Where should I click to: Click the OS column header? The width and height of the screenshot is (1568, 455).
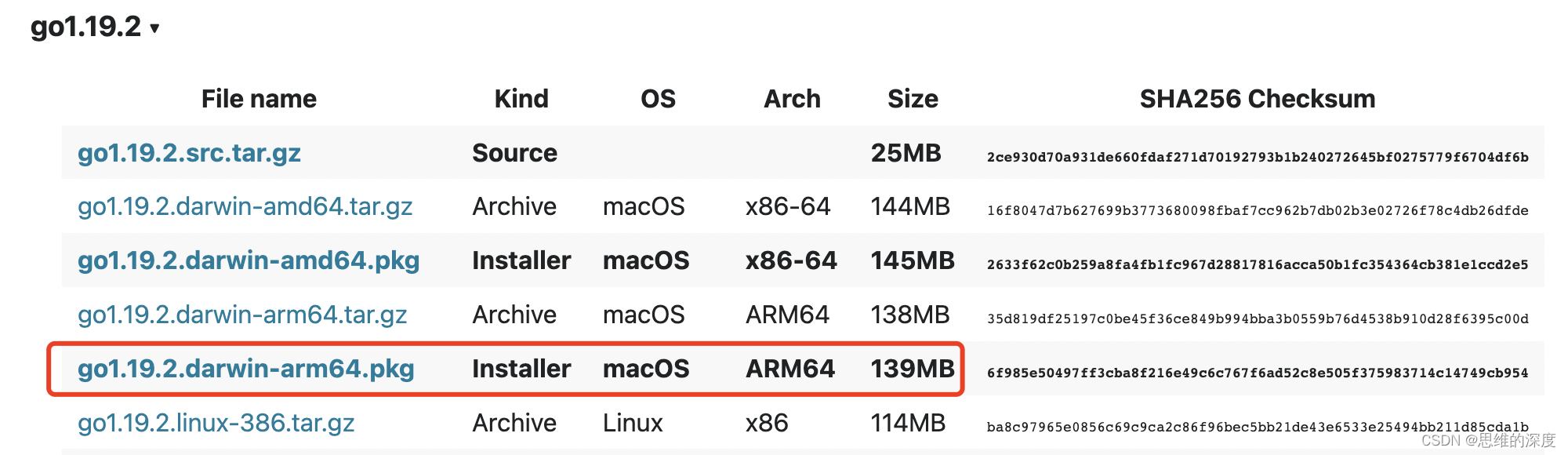point(659,99)
